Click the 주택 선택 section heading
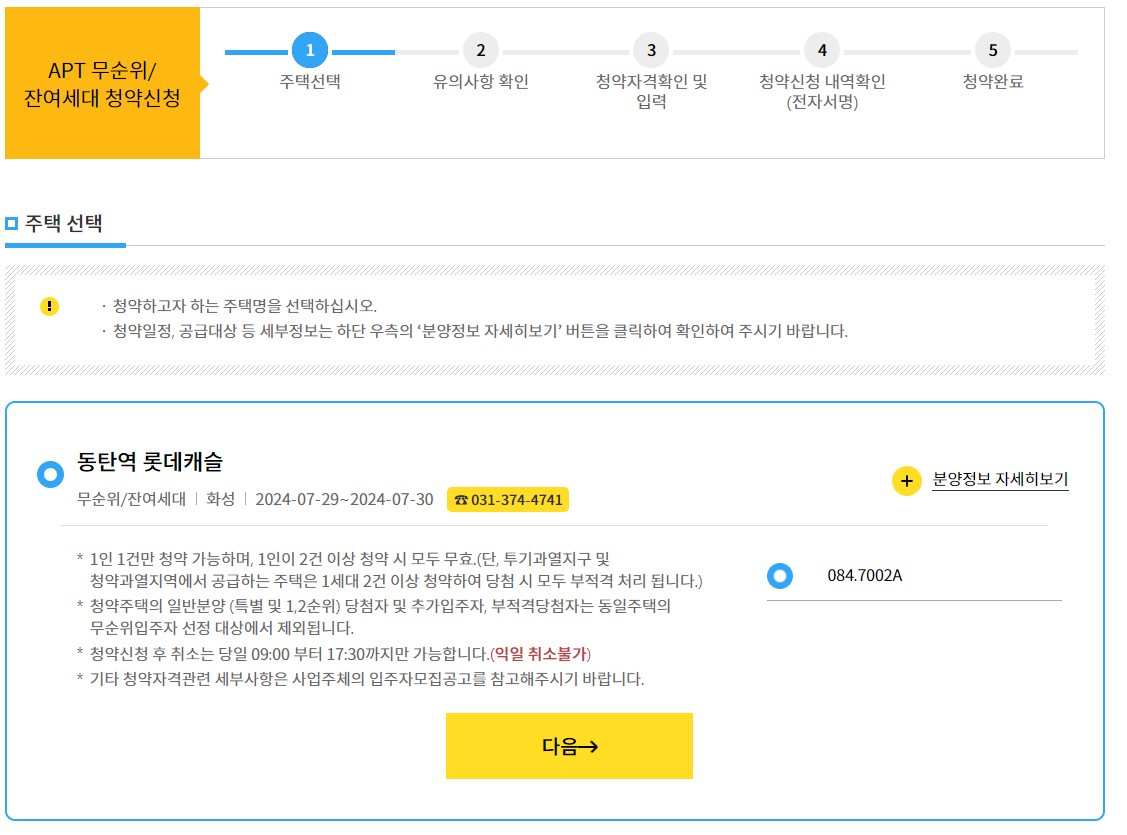This screenshot has height=835, width=1127. (64, 223)
